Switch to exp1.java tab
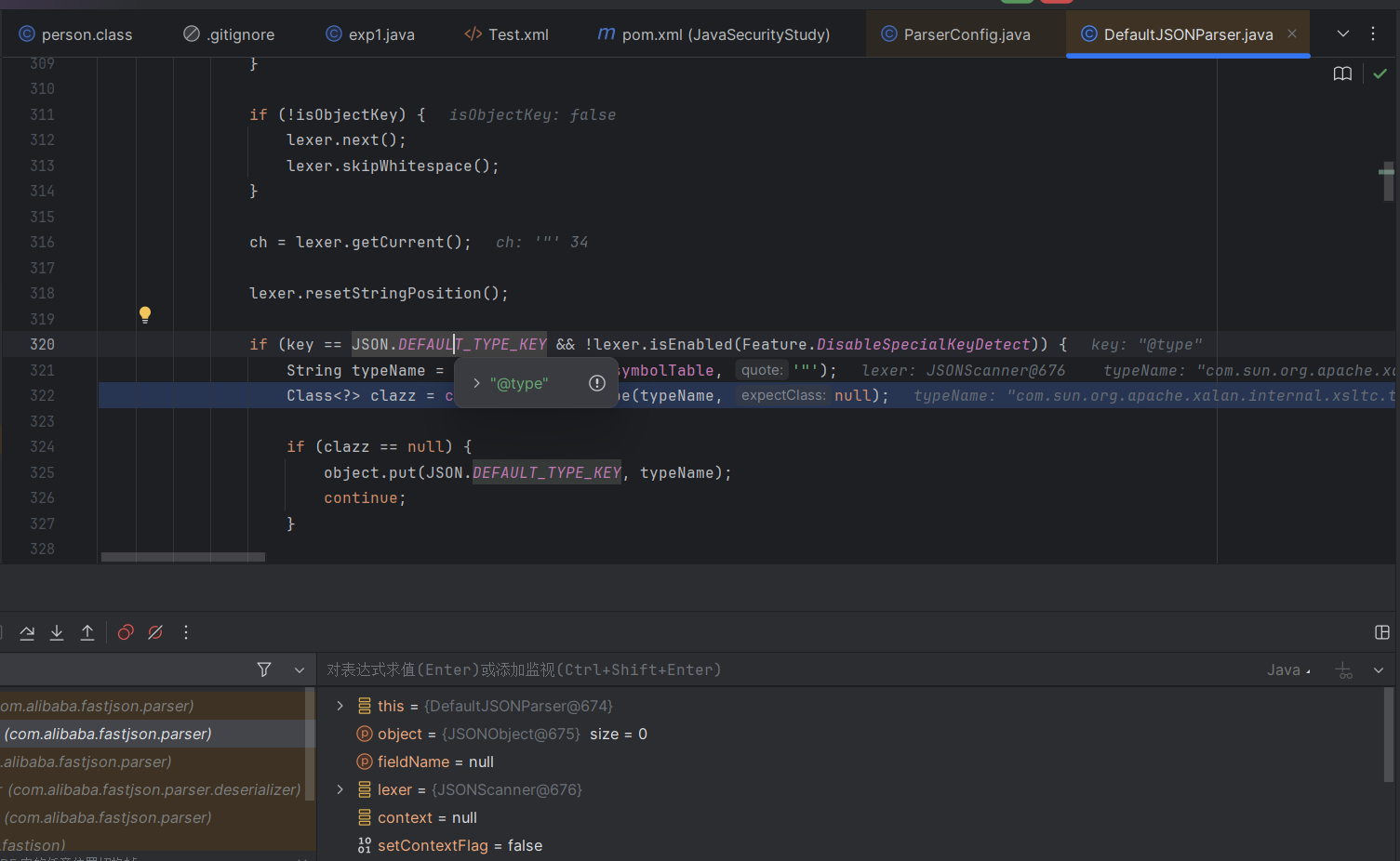Screen dimensions: 1400x861 point(370,34)
